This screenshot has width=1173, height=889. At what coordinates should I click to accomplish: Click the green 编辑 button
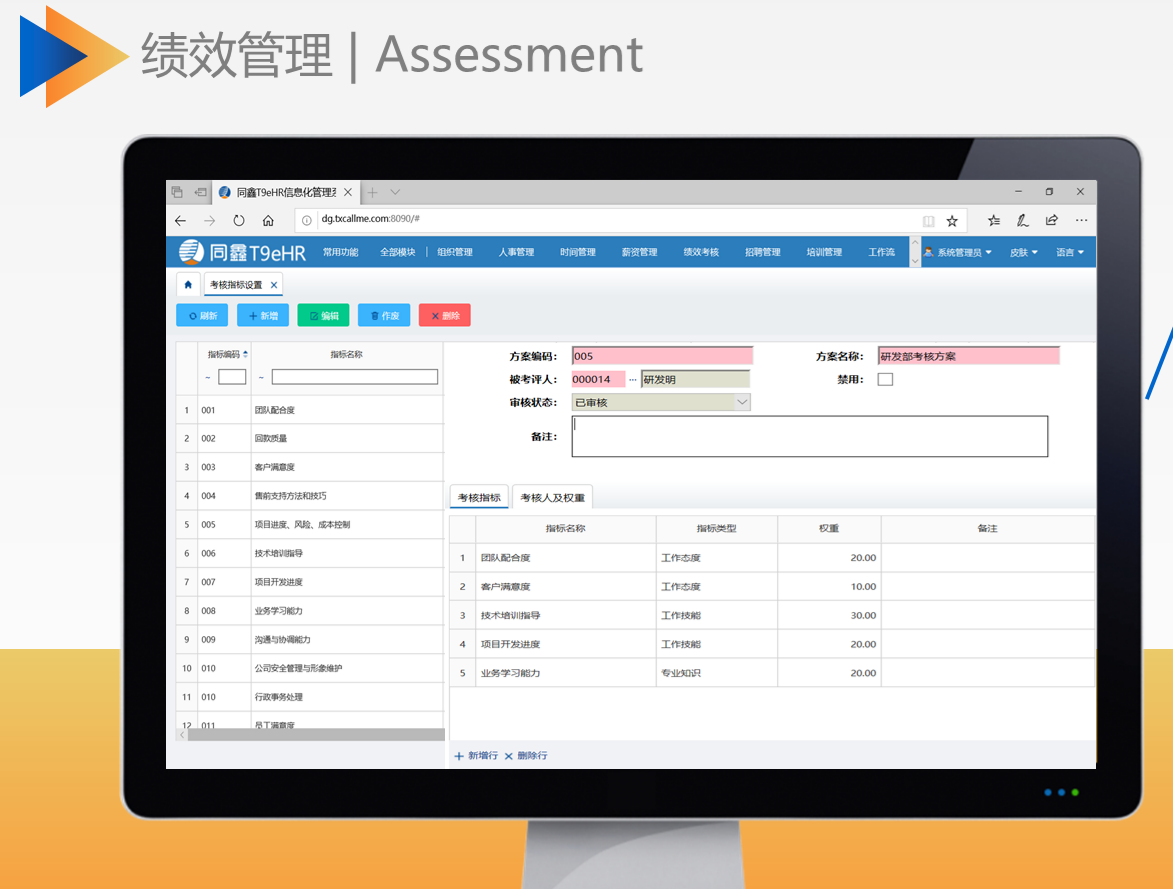point(323,316)
